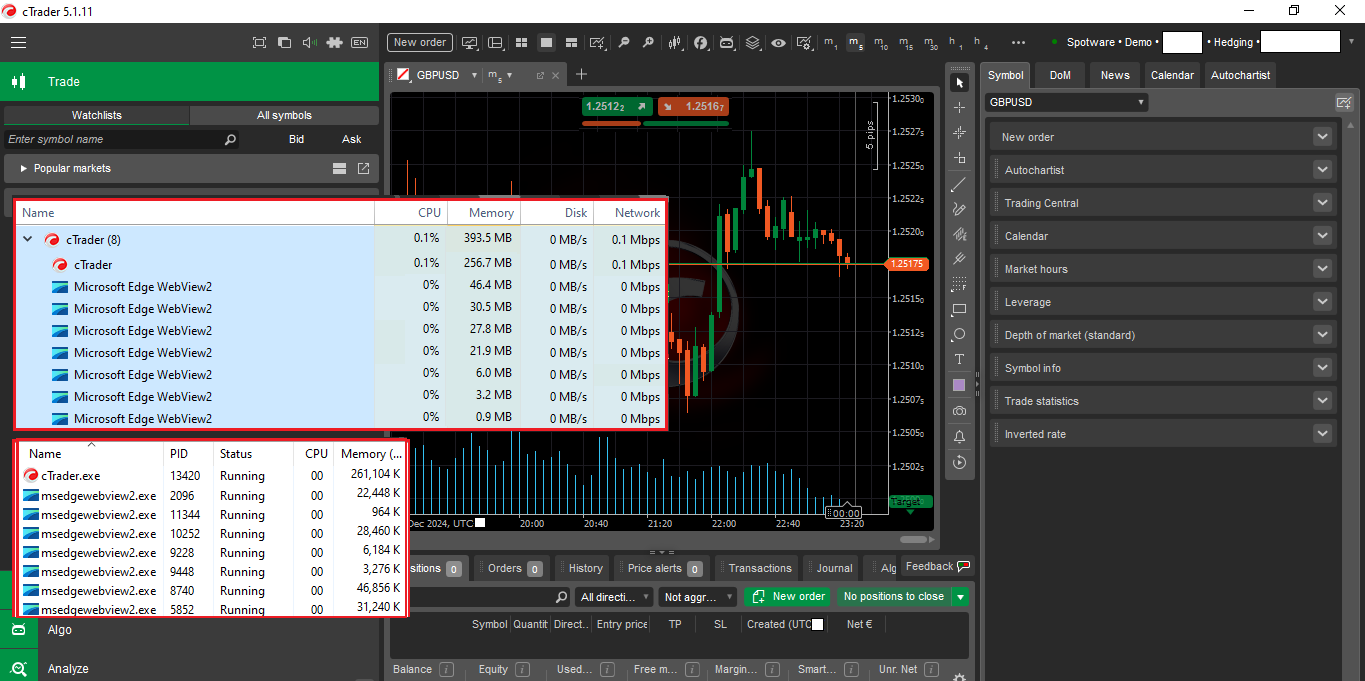This screenshot has width=1365, height=681.
Task: Open the candlestick chart type icon
Action: 676,43
